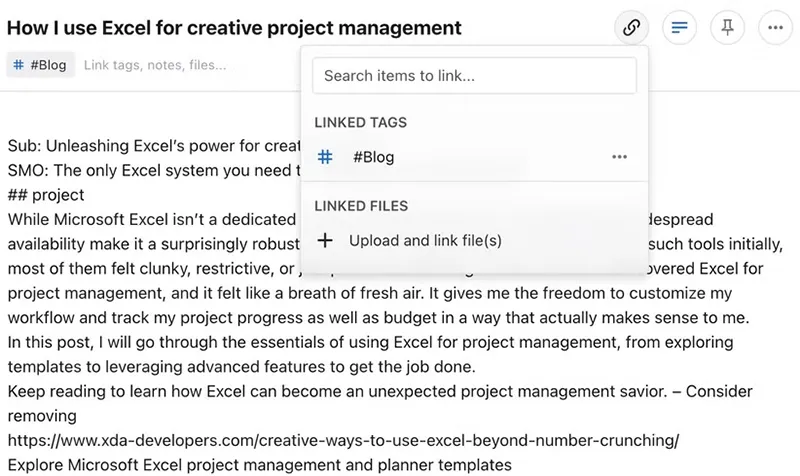Click the hash icon beside the linked #Blog tag
This screenshot has width=800, height=476.
pyautogui.click(x=325, y=157)
